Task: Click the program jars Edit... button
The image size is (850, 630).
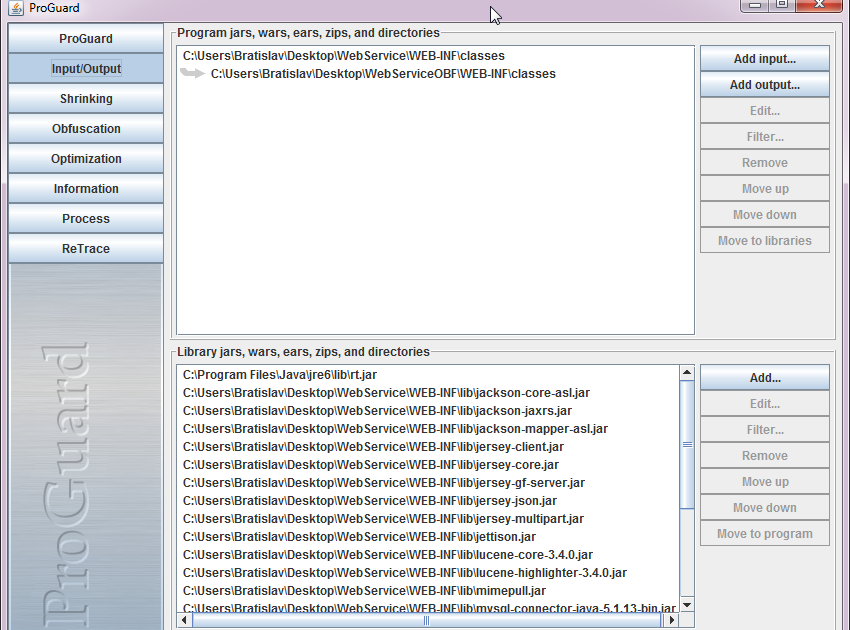Action: (764, 111)
